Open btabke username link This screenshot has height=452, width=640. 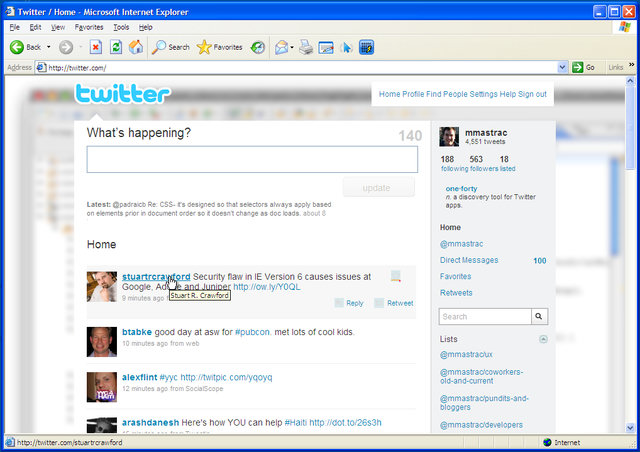pos(137,332)
